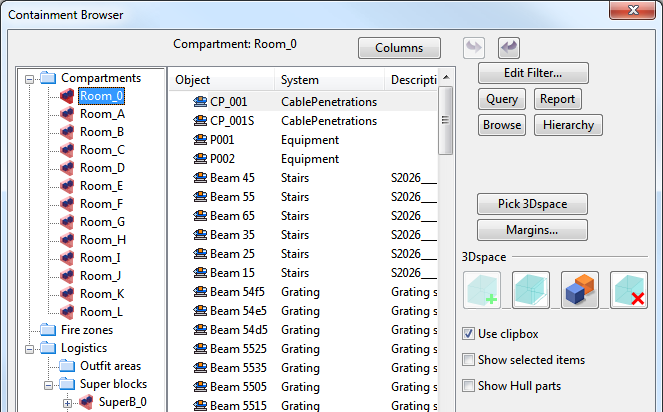Enable Show Hull parts checkbox

(x=469, y=386)
